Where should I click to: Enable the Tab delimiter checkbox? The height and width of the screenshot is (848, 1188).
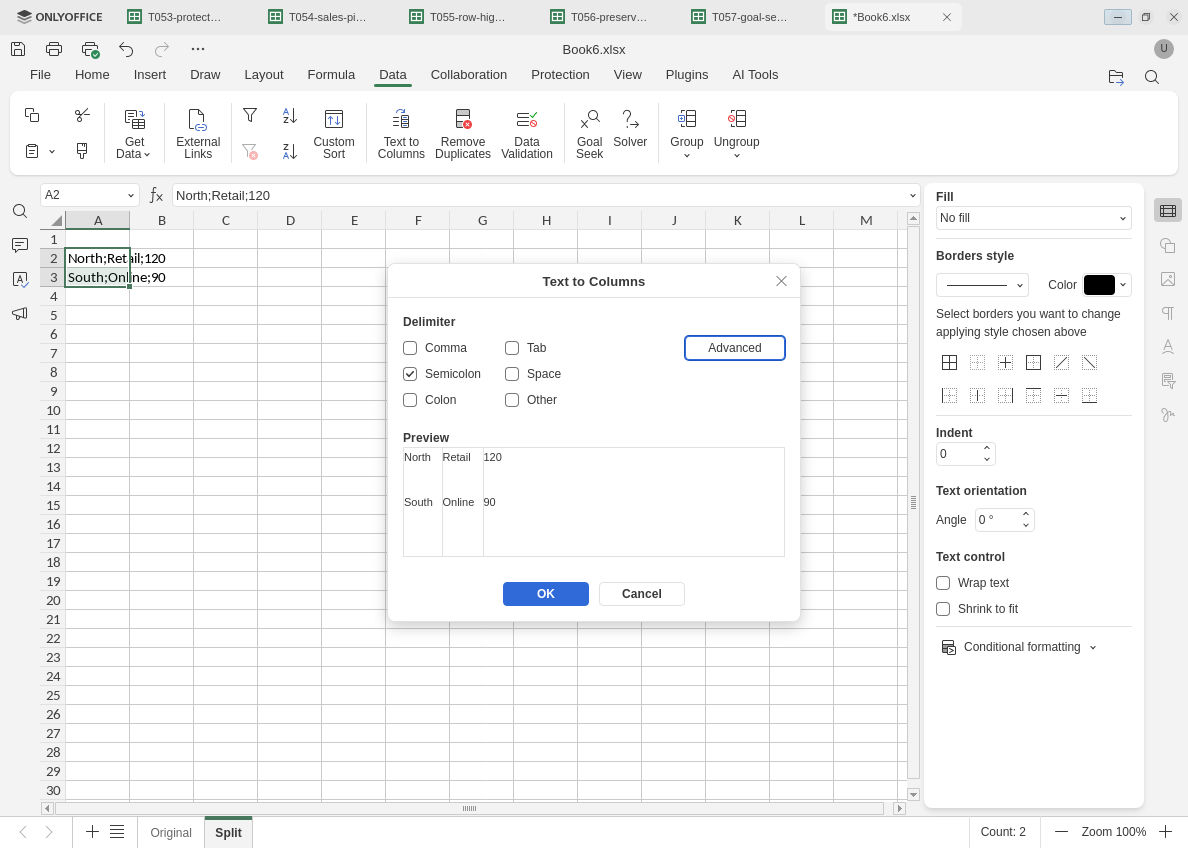(512, 348)
